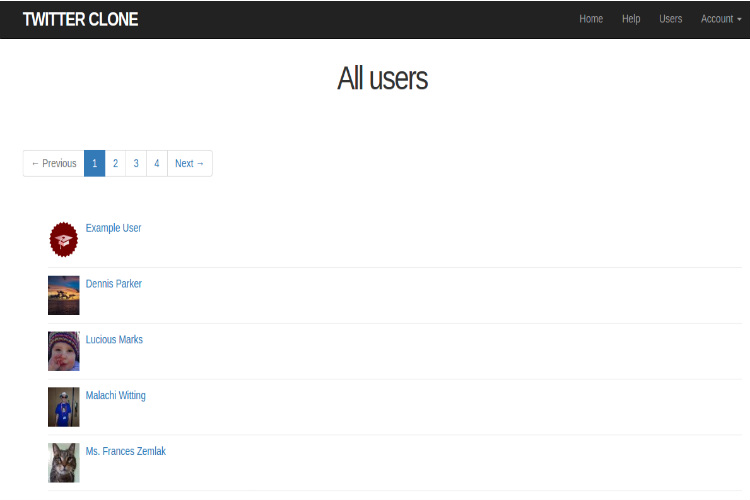Jump to pagination page 4
Viewport: 750px width, 500px height.
pyautogui.click(x=157, y=163)
